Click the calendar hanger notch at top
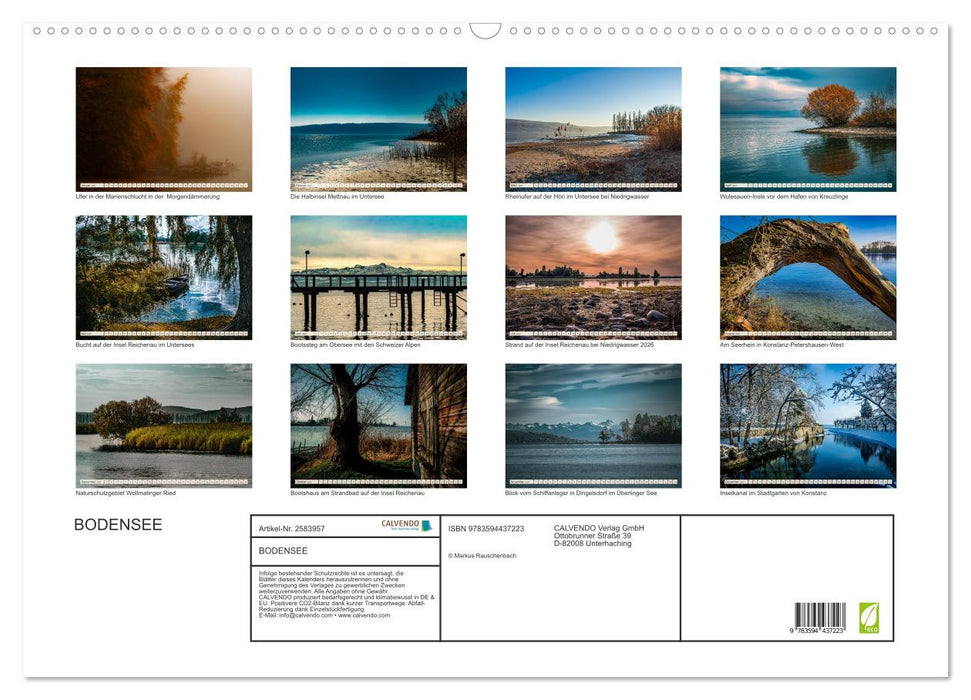Screen dimensions: 971x700 (x=485, y=31)
